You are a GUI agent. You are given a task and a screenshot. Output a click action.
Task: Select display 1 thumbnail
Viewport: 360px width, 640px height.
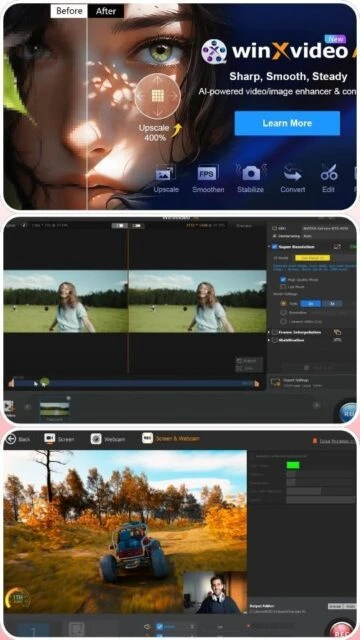(33, 631)
